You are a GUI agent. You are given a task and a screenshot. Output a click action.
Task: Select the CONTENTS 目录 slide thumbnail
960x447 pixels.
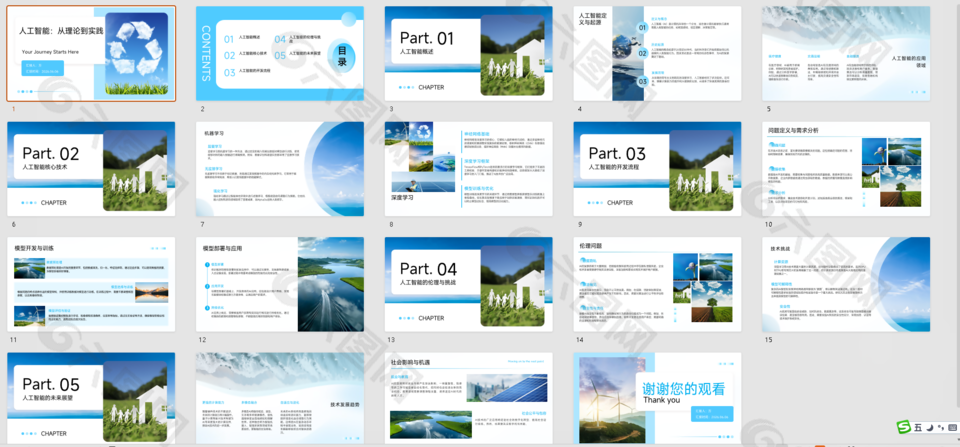[280, 53]
